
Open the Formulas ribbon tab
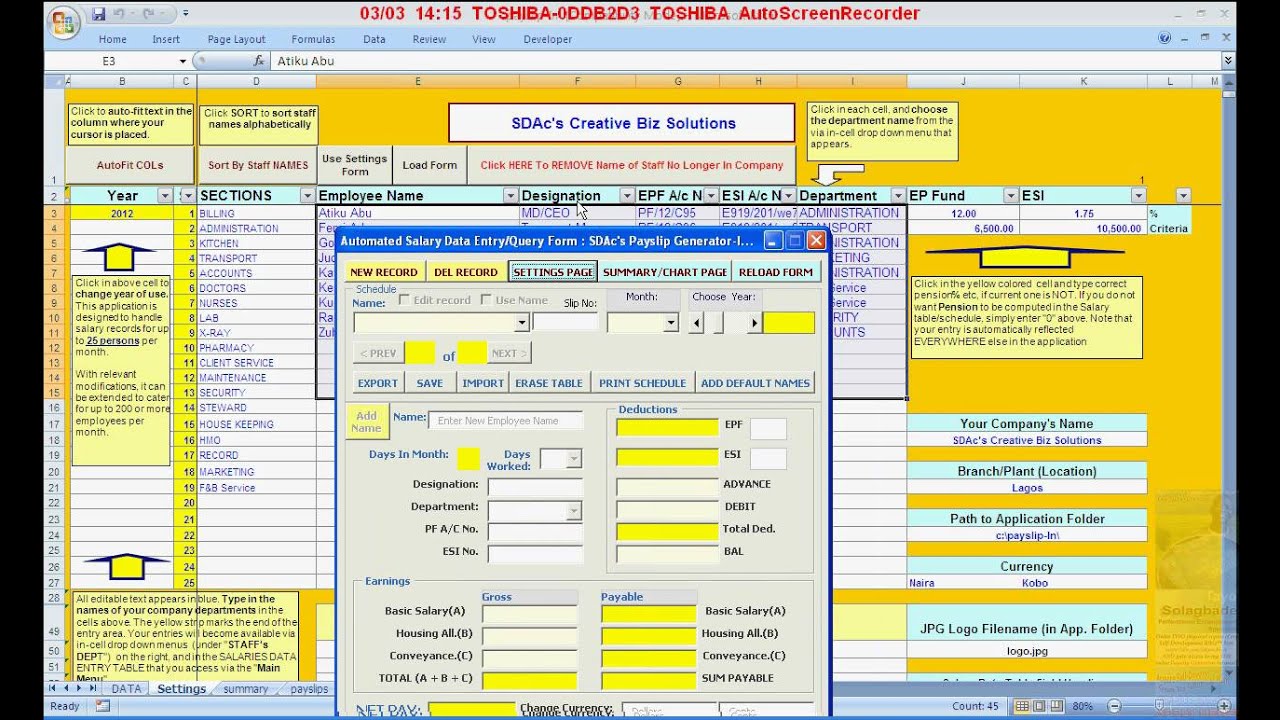pyautogui.click(x=313, y=39)
